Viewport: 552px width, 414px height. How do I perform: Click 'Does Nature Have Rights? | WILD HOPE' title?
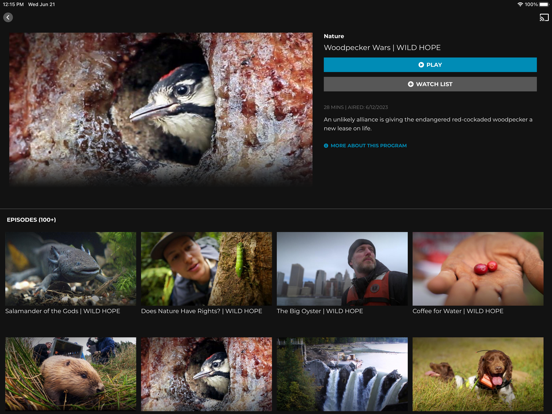pos(201,311)
